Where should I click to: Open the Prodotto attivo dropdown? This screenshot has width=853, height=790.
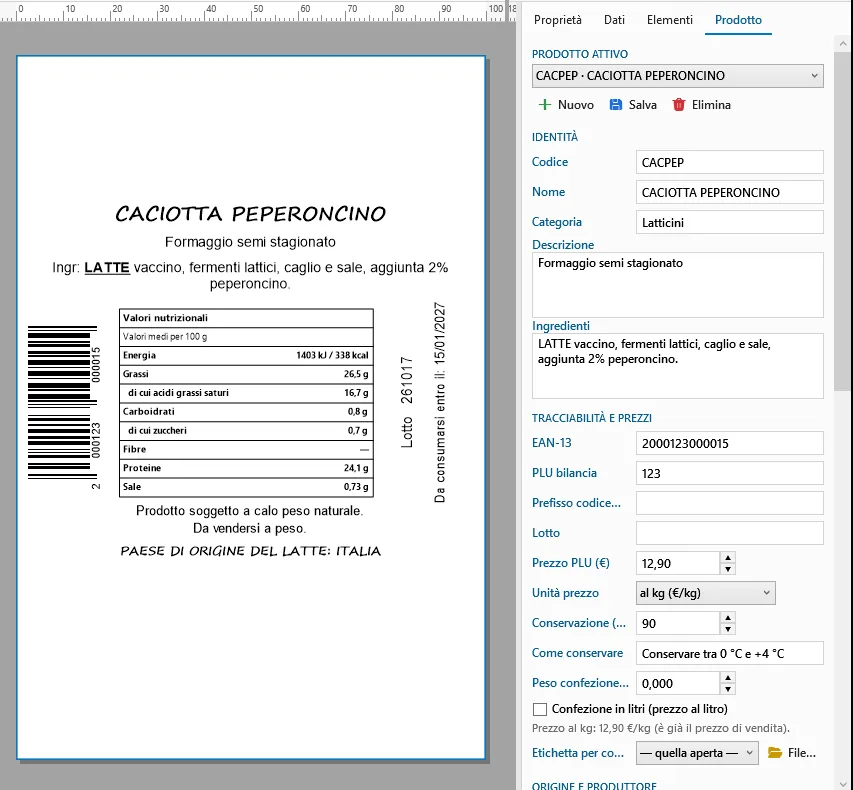pos(677,76)
